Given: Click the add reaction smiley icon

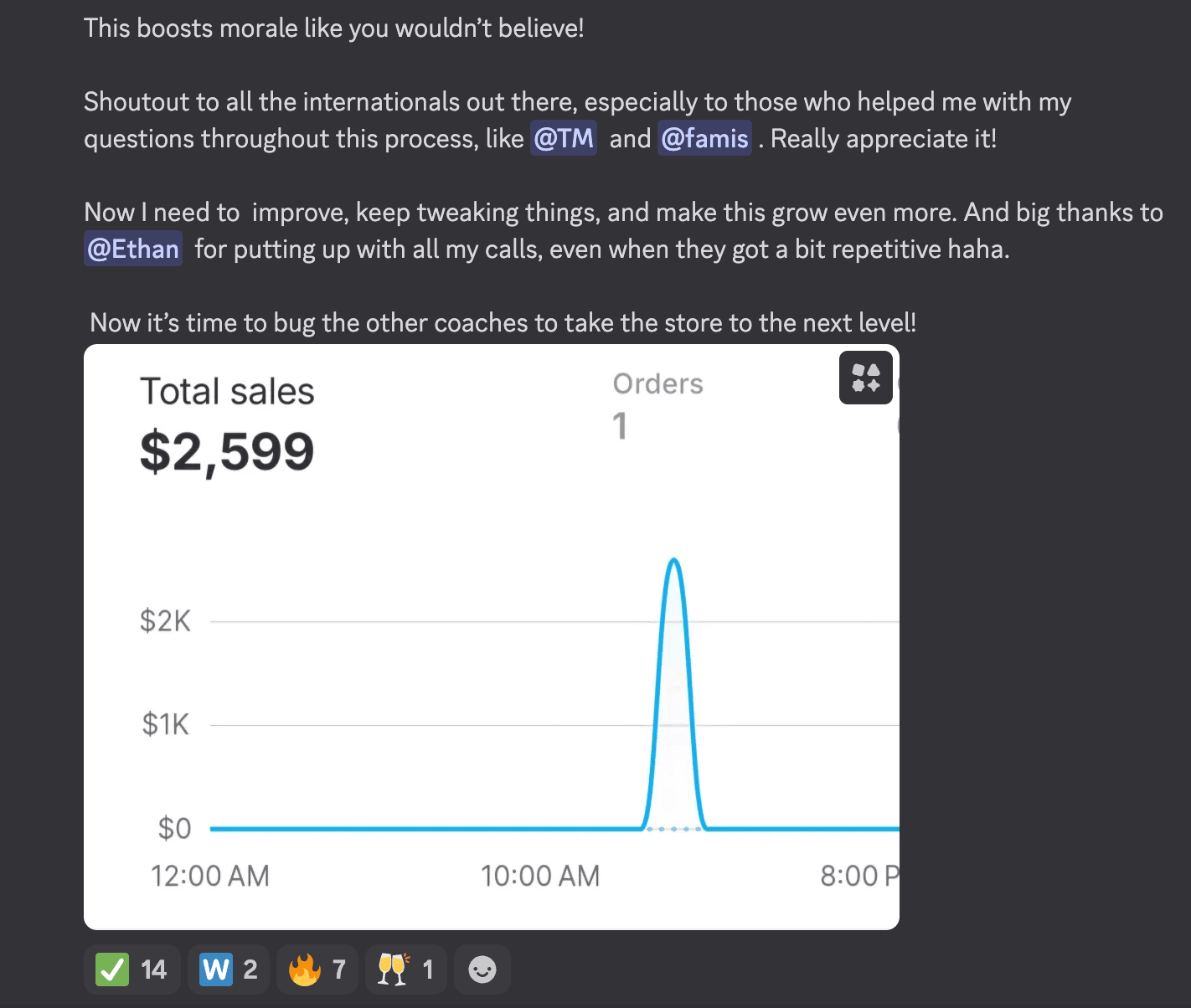Looking at the screenshot, I should pyautogui.click(x=482, y=969).
